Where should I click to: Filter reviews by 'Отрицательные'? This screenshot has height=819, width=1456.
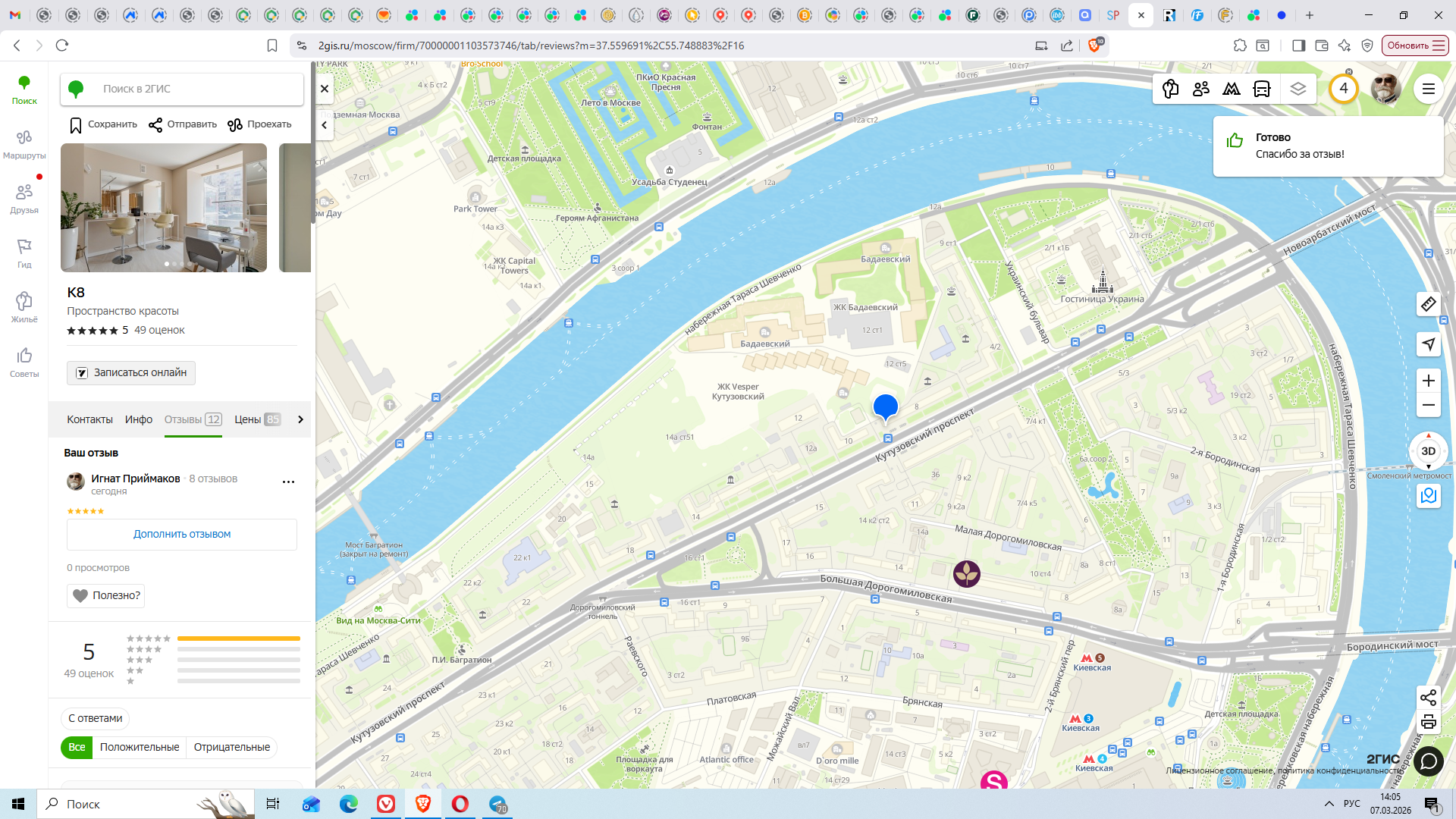point(231,747)
